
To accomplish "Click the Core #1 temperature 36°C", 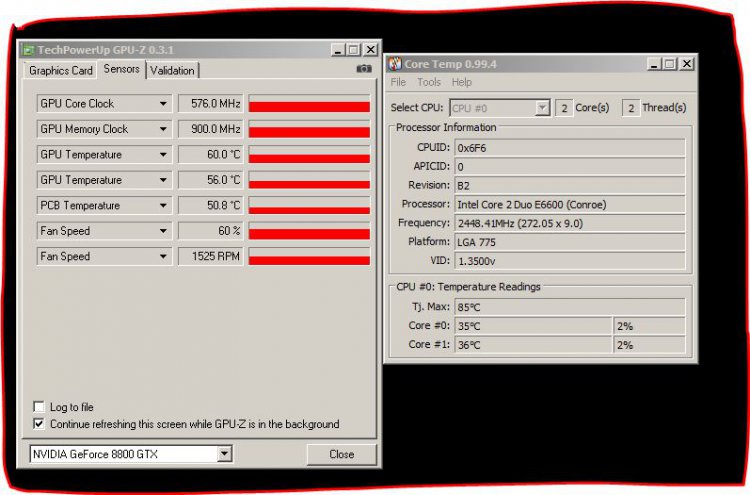I will click(x=533, y=344).
